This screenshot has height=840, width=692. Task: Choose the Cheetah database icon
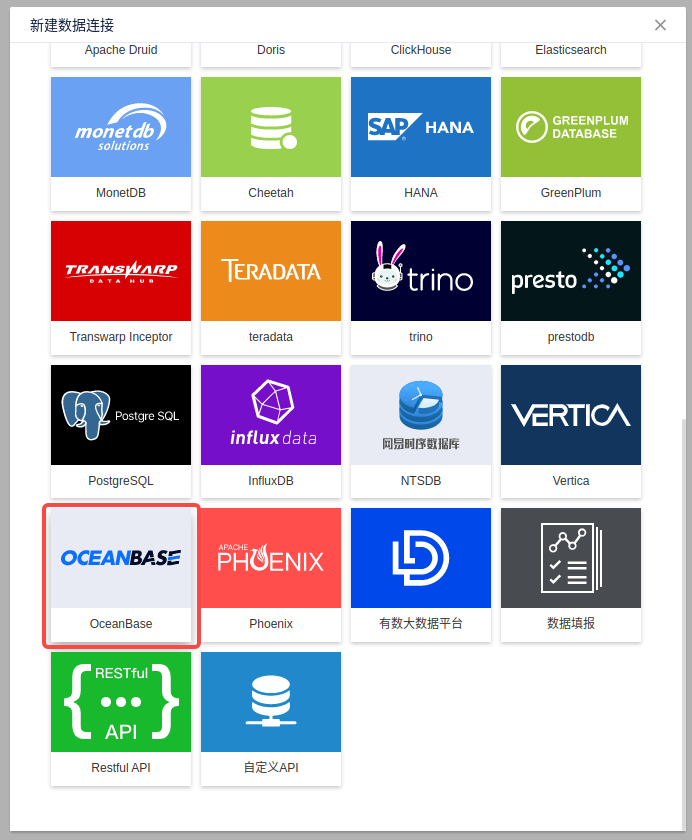coord(271,127)
